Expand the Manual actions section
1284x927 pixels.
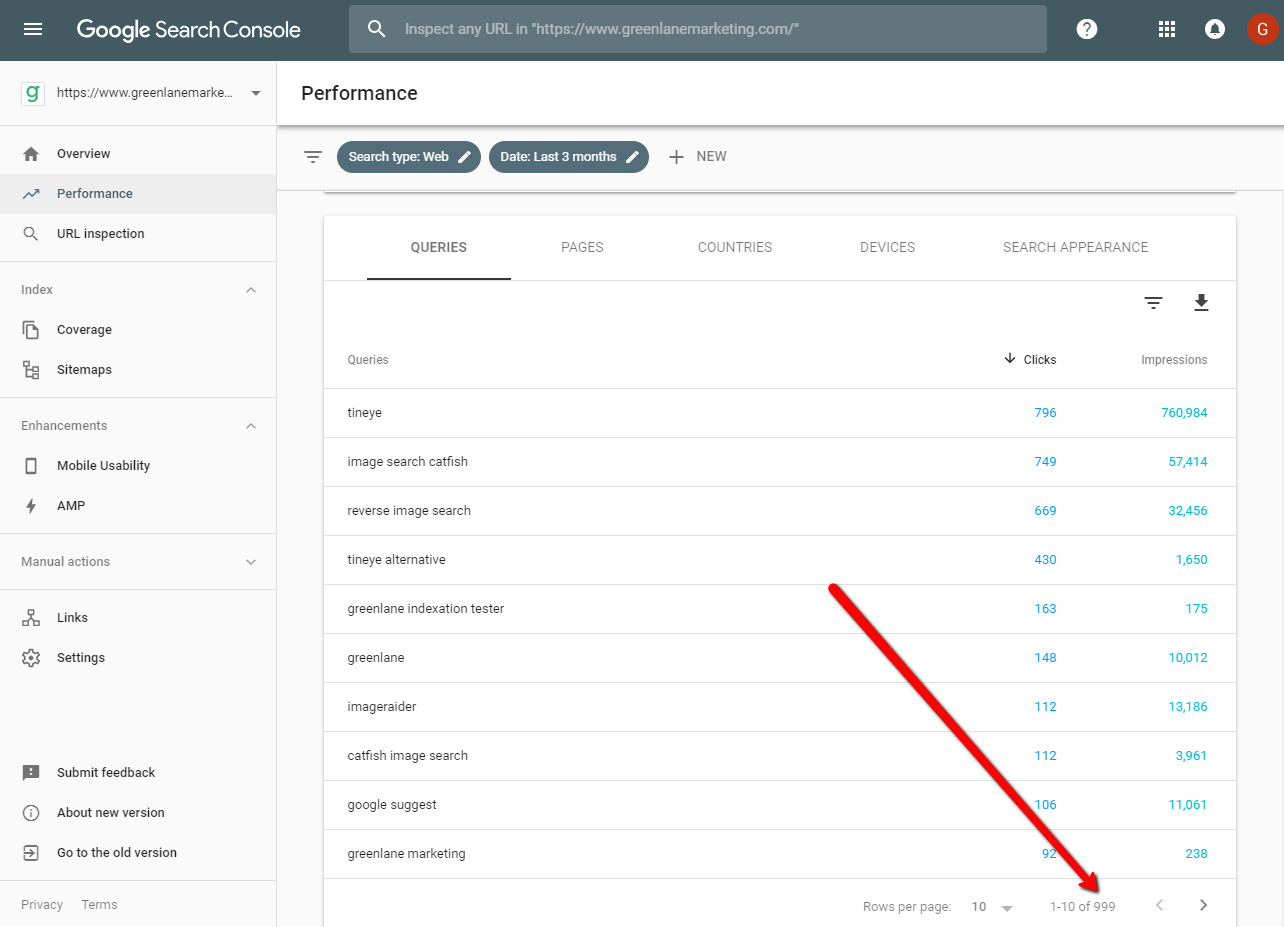click(x=251, y=561)
